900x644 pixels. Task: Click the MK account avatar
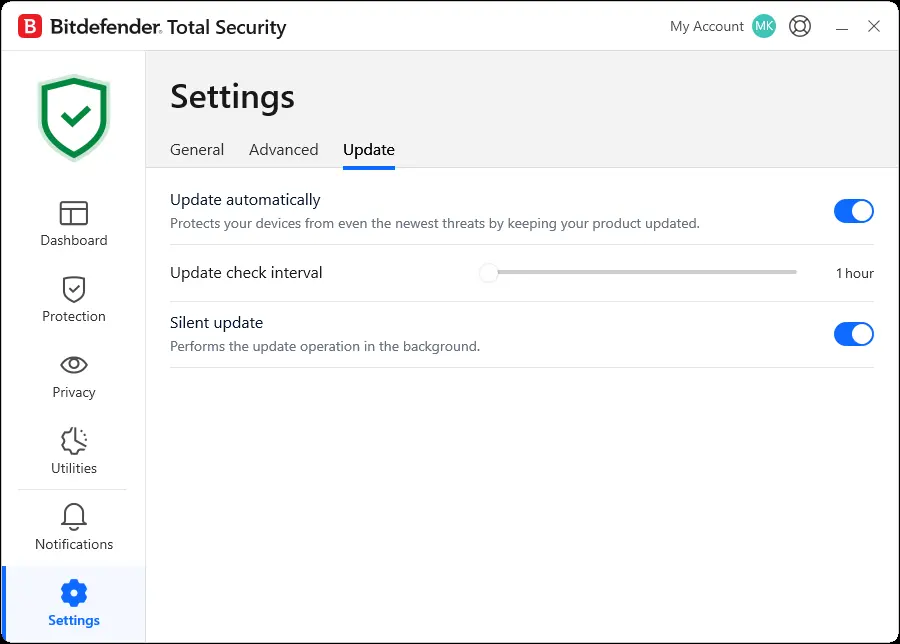tap(764, 26)
